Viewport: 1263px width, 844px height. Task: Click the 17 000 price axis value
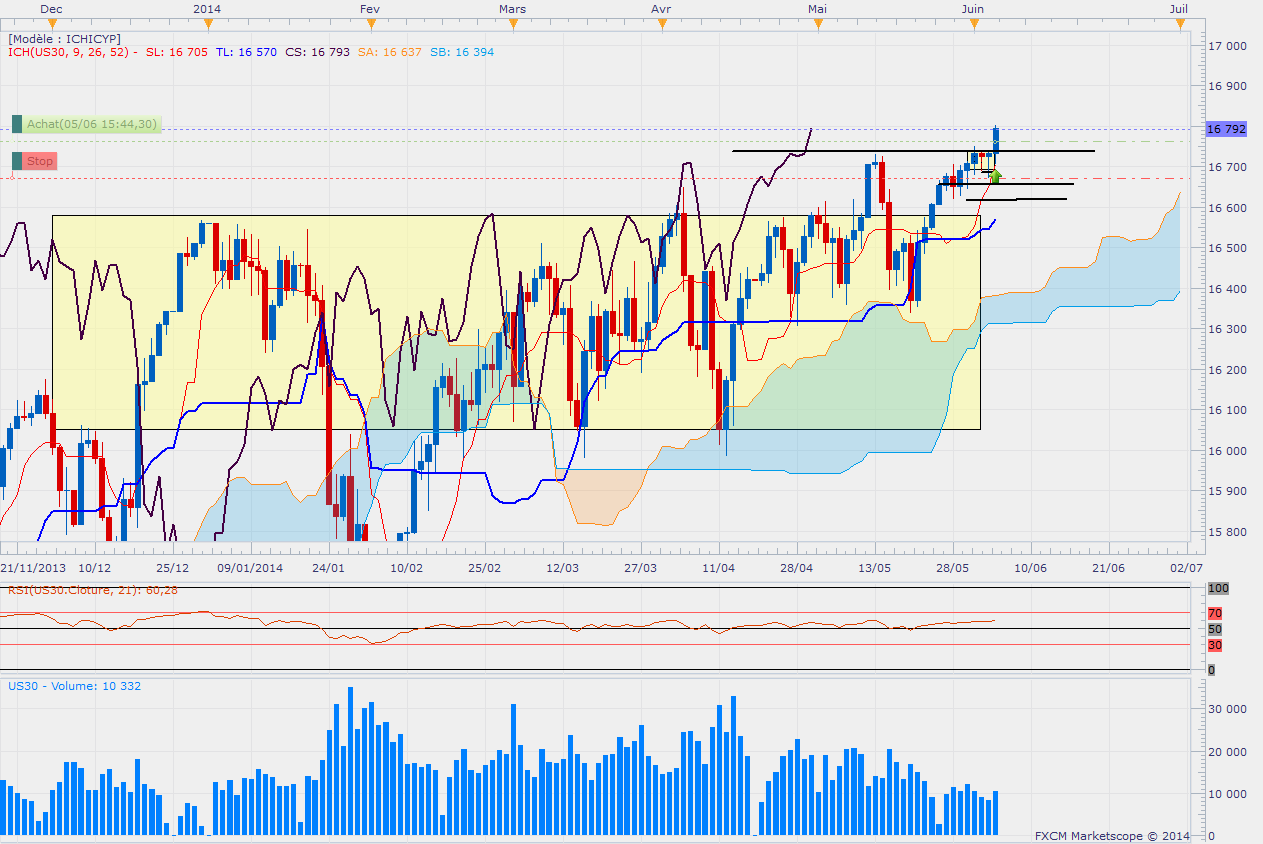pos(1227,46)
